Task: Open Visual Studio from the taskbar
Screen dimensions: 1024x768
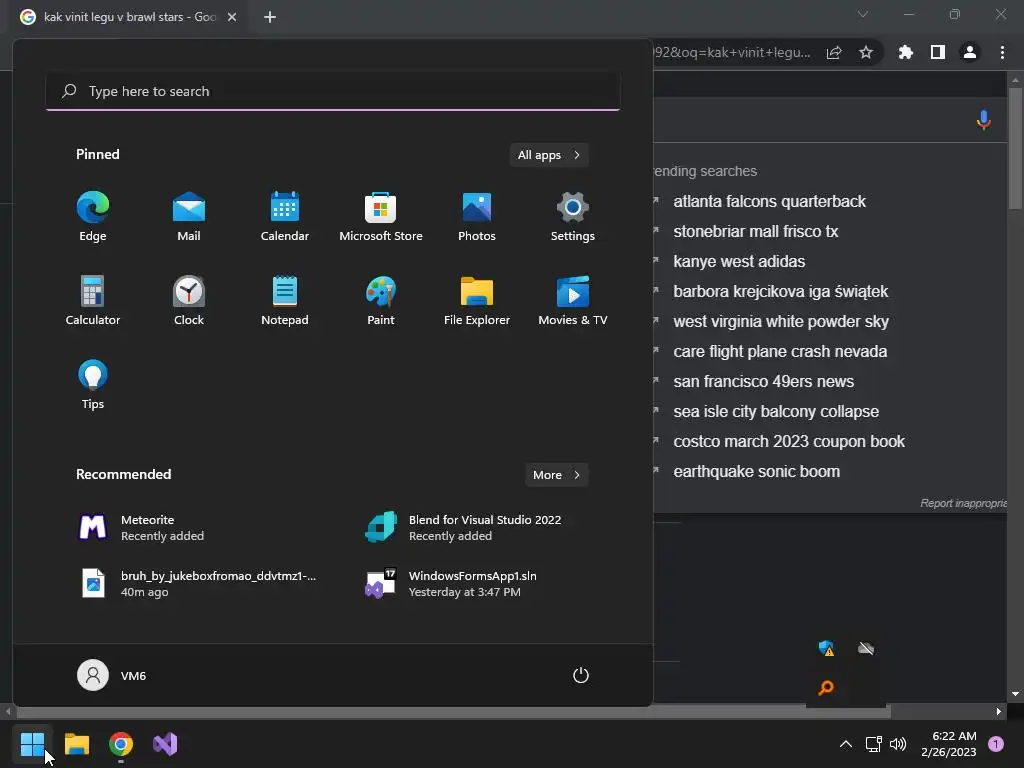Action: pyautogui.click(x=165, y=744)
